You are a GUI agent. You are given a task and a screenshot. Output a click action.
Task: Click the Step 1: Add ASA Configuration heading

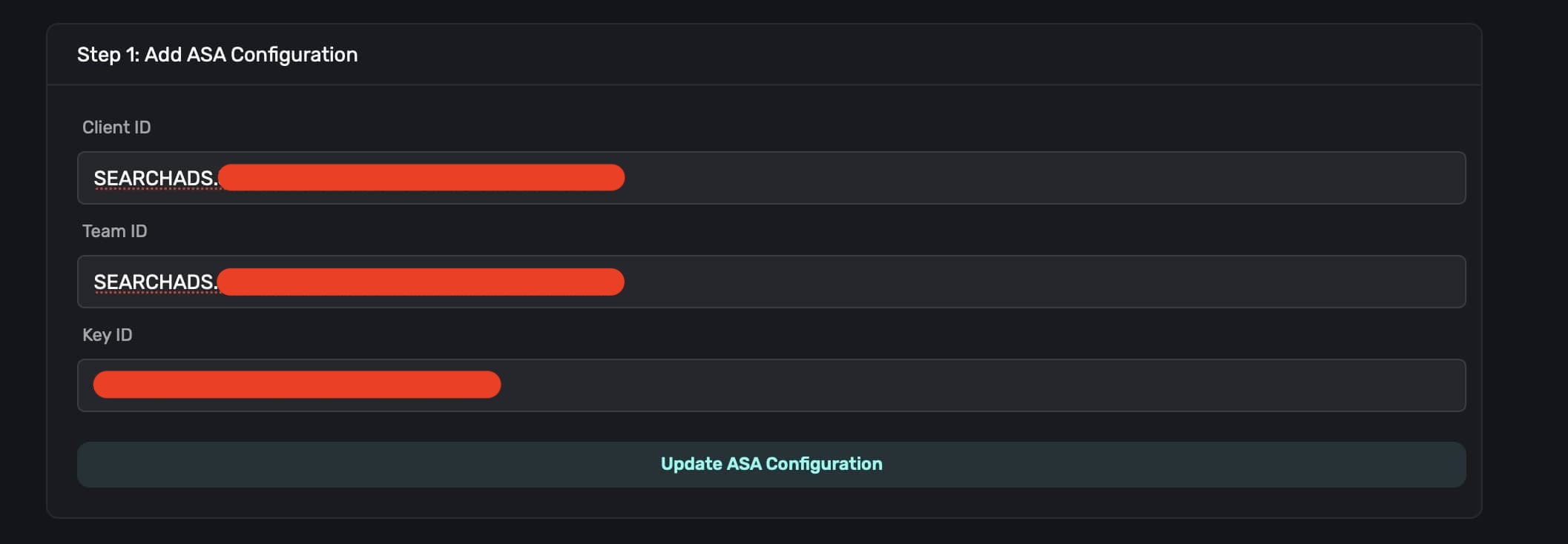point(217,55)
